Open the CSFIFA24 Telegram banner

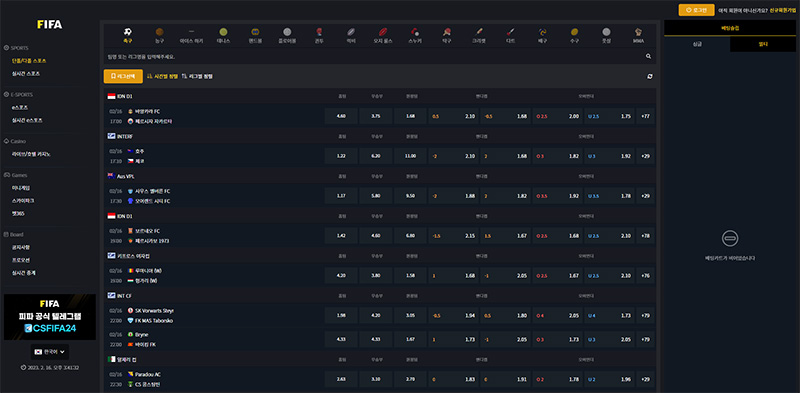click(x=49, y=317)
